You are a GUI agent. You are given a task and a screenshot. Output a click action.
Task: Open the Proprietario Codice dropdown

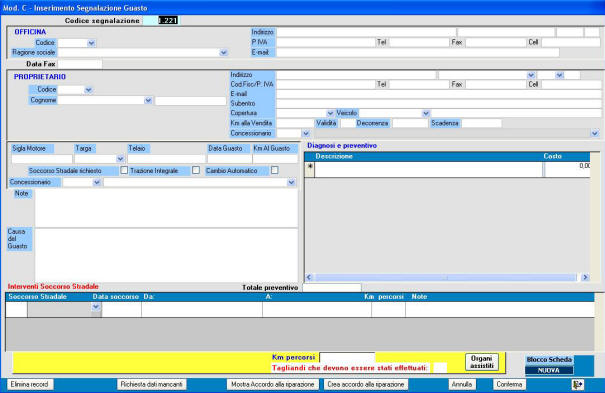pos(88,90)
